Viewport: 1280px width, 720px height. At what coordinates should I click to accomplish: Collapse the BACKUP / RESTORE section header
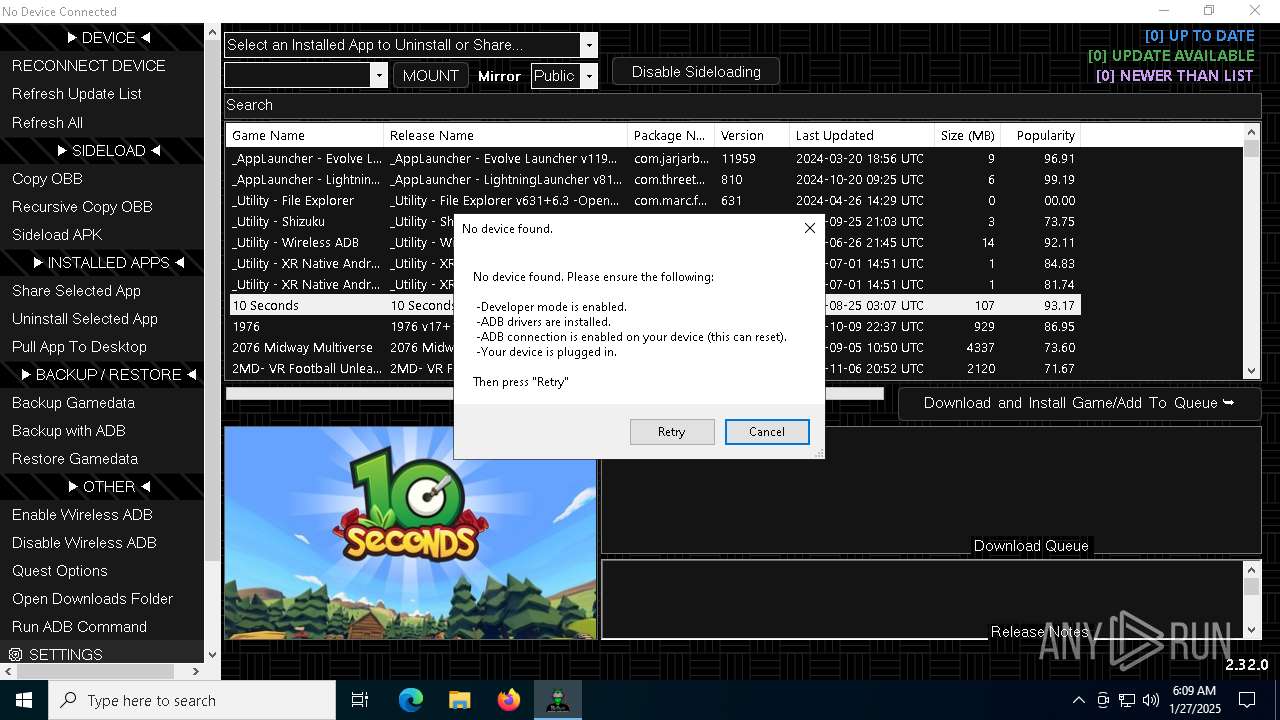pyautogui.click(x=108, y=374)
